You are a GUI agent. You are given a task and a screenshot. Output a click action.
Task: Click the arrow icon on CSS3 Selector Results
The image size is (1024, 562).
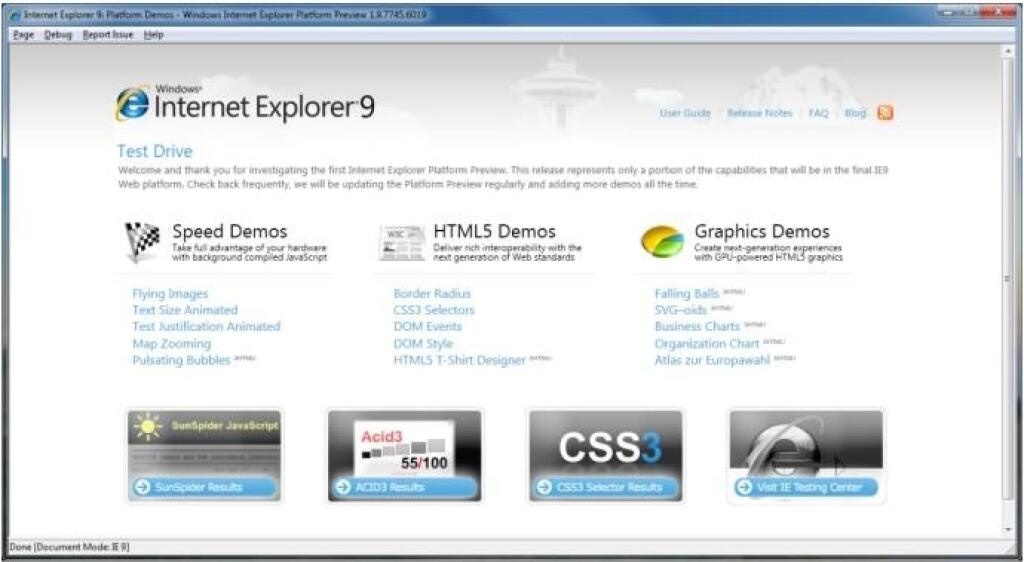(544, 487)
